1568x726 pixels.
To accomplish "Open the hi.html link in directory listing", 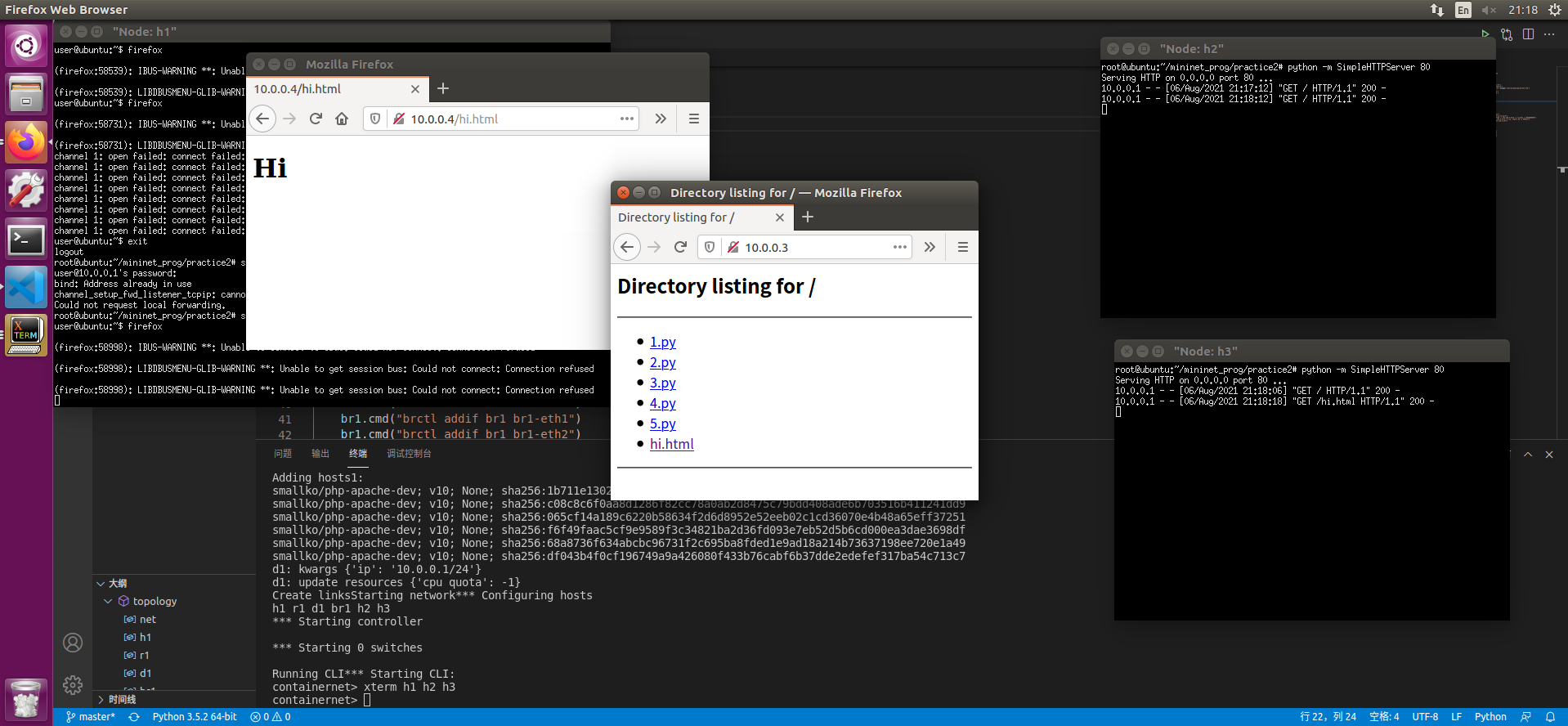I will [671, 444].
